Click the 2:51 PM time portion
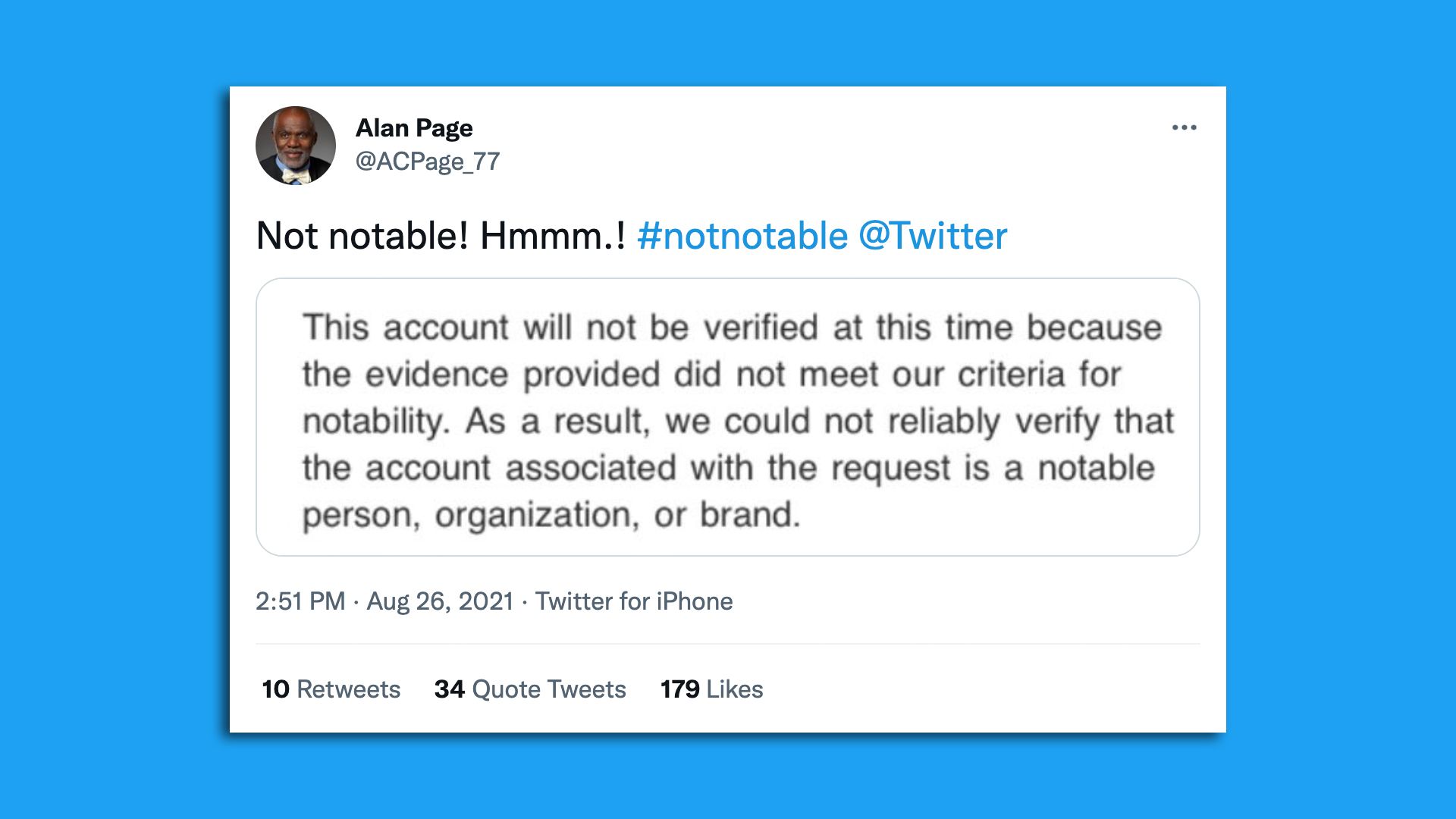Image resolution: width=1456 pixels, height=819 pixels. click(x=301, y=601)
